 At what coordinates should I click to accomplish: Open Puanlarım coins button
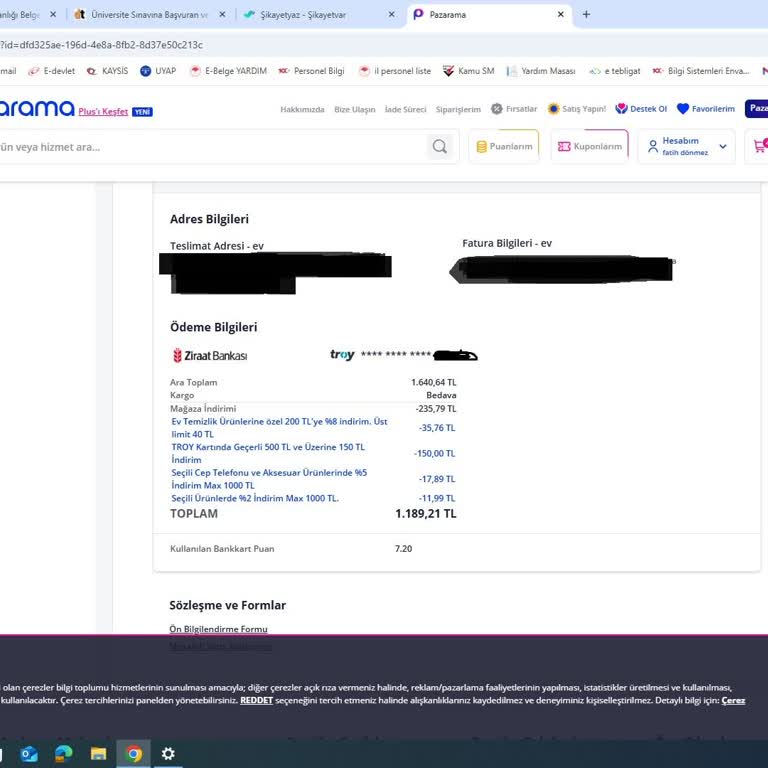click(504, 146)
